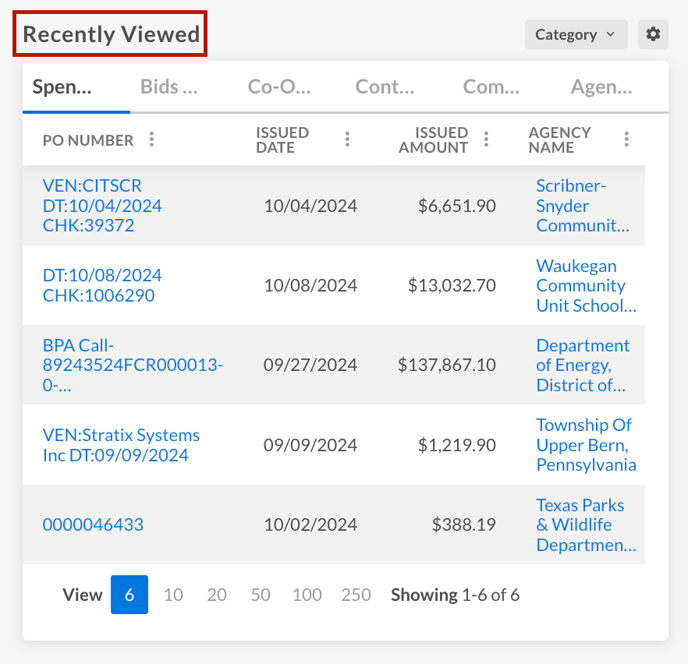Open PO link CHK:1006290

tap(102, 285)
